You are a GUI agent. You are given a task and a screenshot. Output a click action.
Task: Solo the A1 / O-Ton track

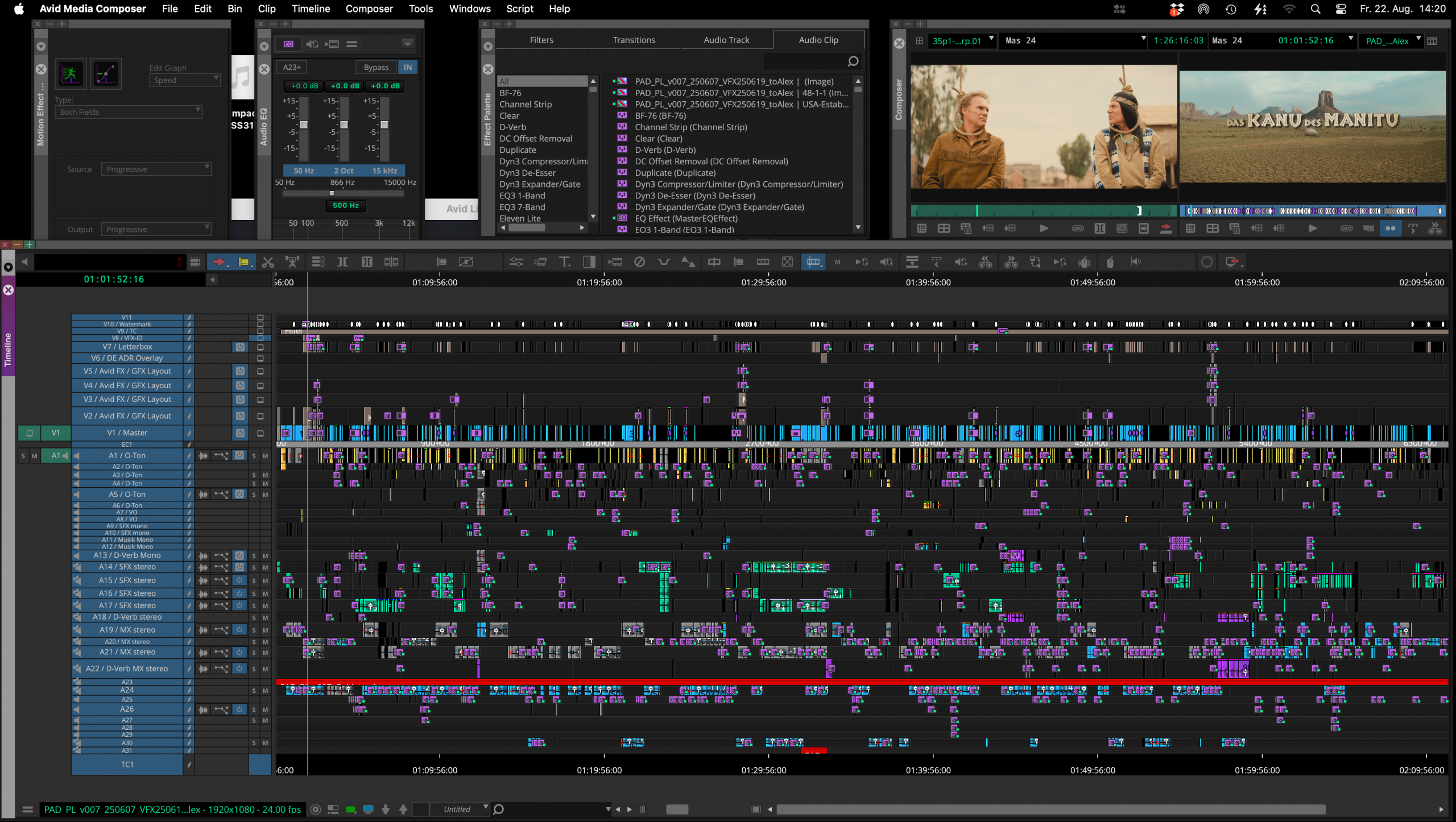254,456
